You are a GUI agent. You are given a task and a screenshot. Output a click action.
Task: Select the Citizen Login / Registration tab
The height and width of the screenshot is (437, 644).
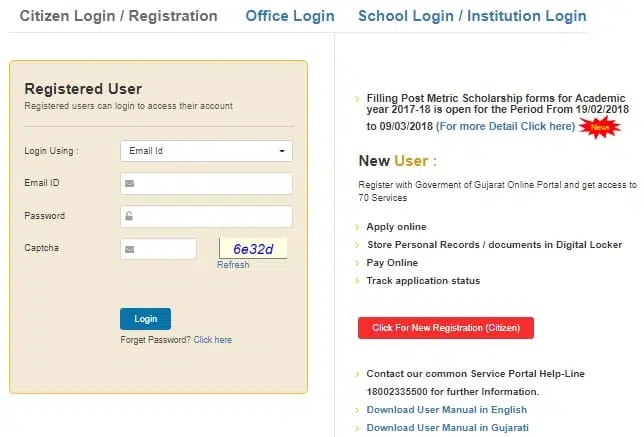[119, 16]
